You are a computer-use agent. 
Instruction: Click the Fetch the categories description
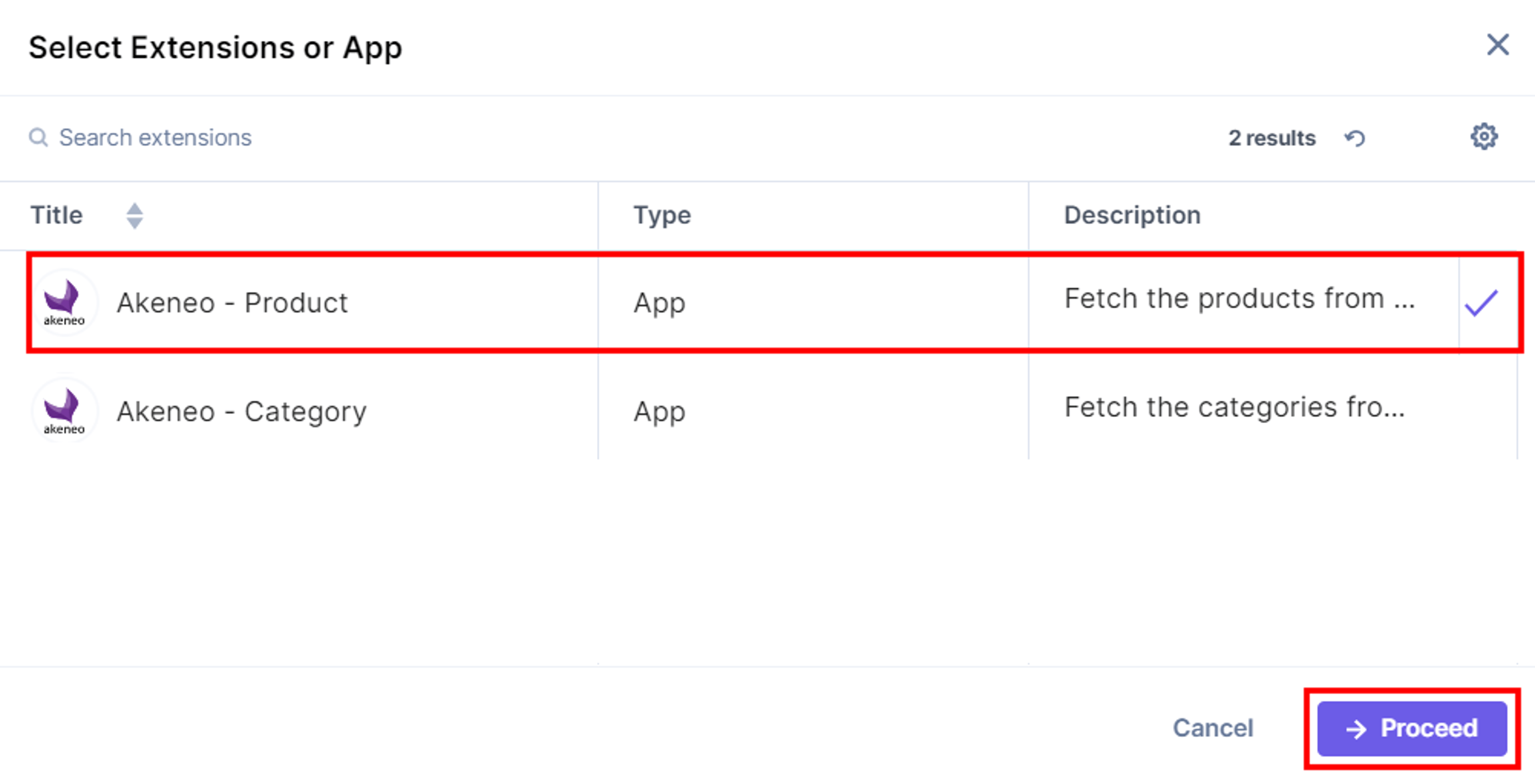1235,408
